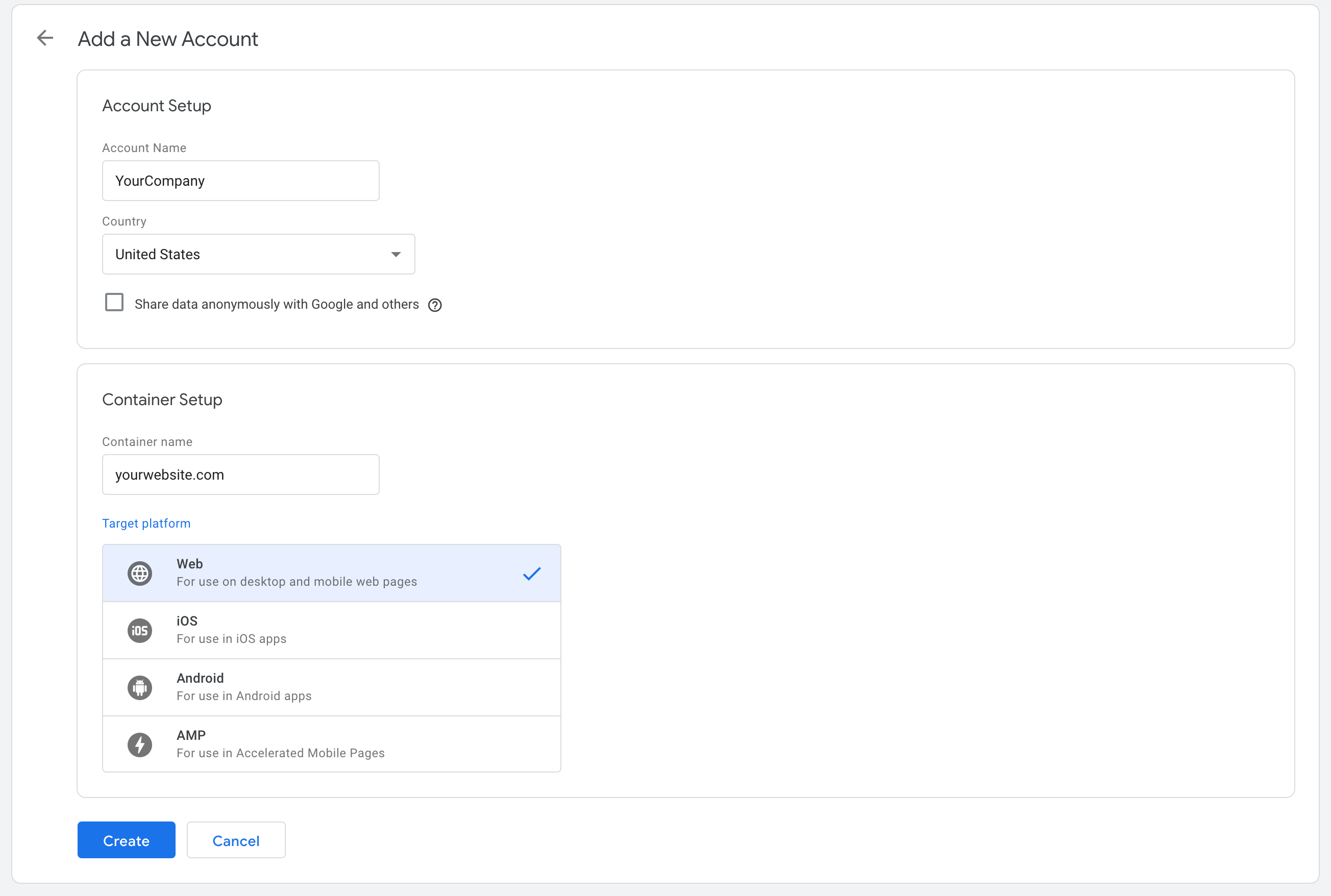This screenshot has width=1331, height=896.
Task: Click the Share data anonymously label text
Action: [x=277, y=305]
